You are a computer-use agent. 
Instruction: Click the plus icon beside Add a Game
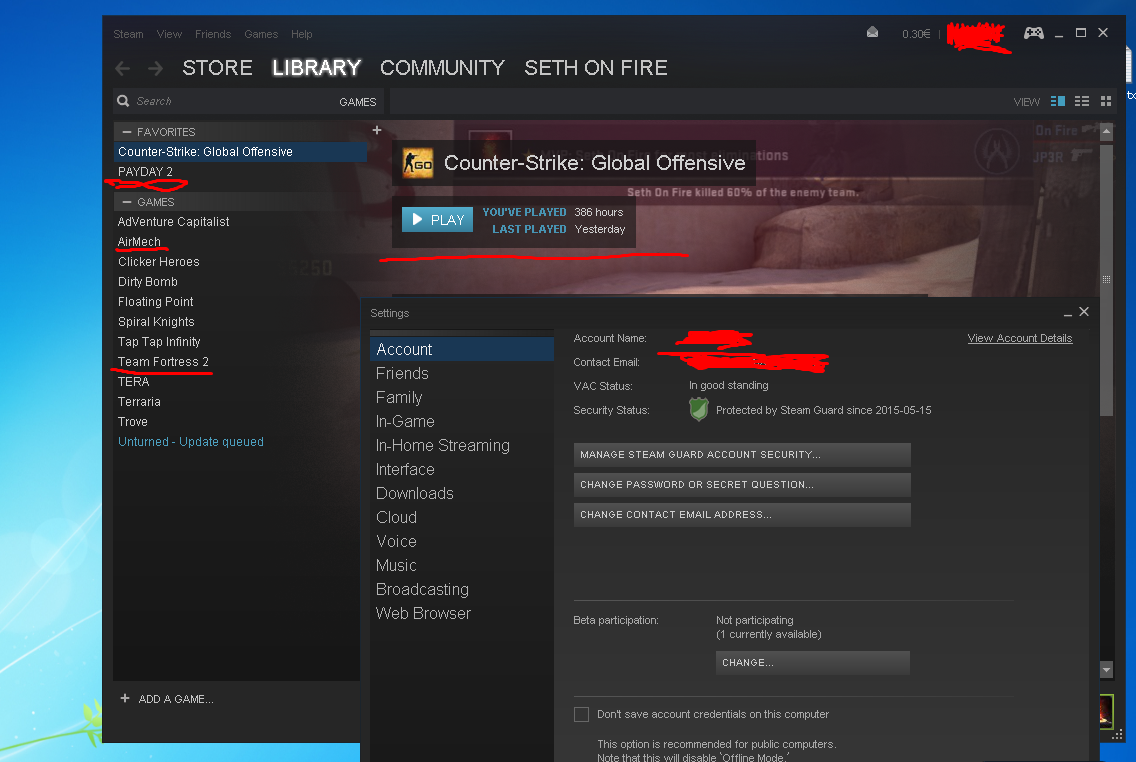125,698
